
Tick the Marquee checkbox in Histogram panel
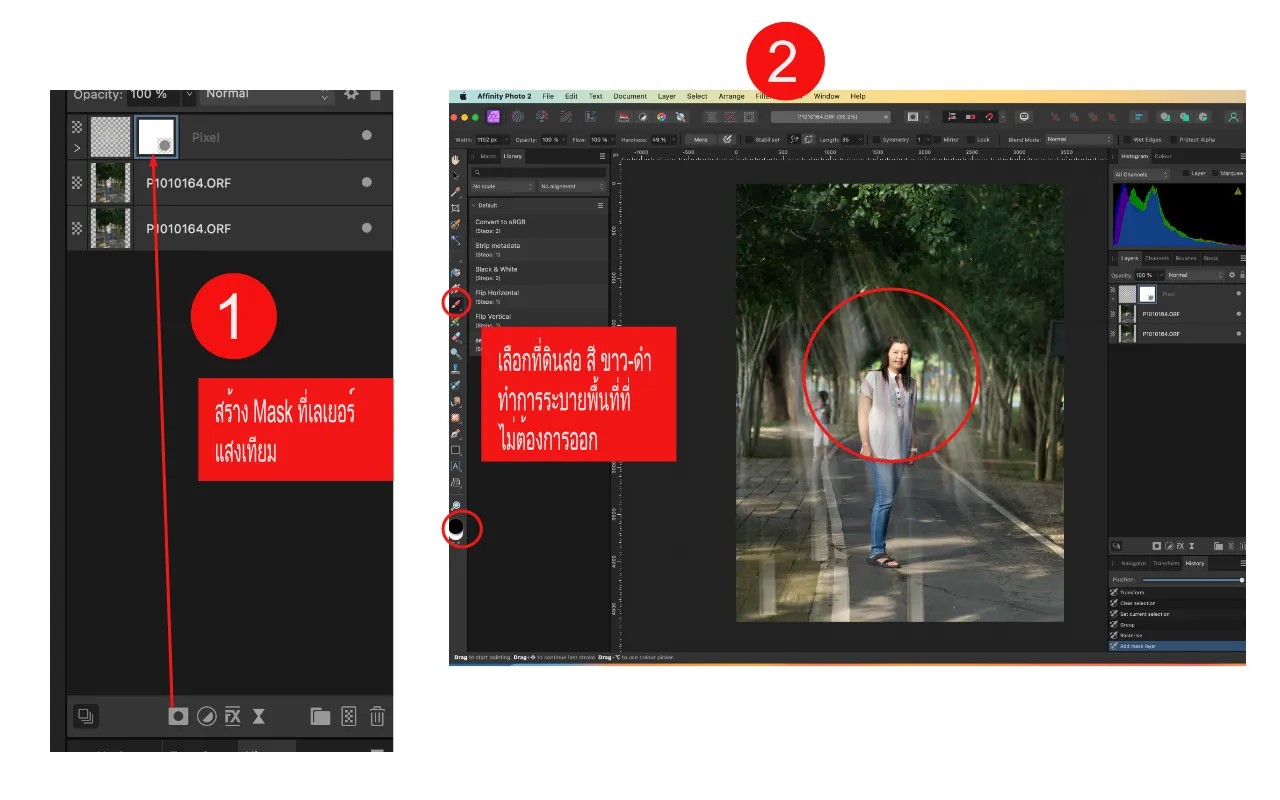pos(1214,173)
